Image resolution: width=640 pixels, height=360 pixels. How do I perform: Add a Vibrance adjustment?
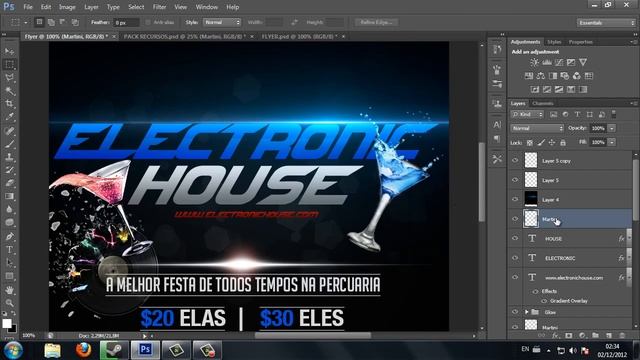coord(583,62)
